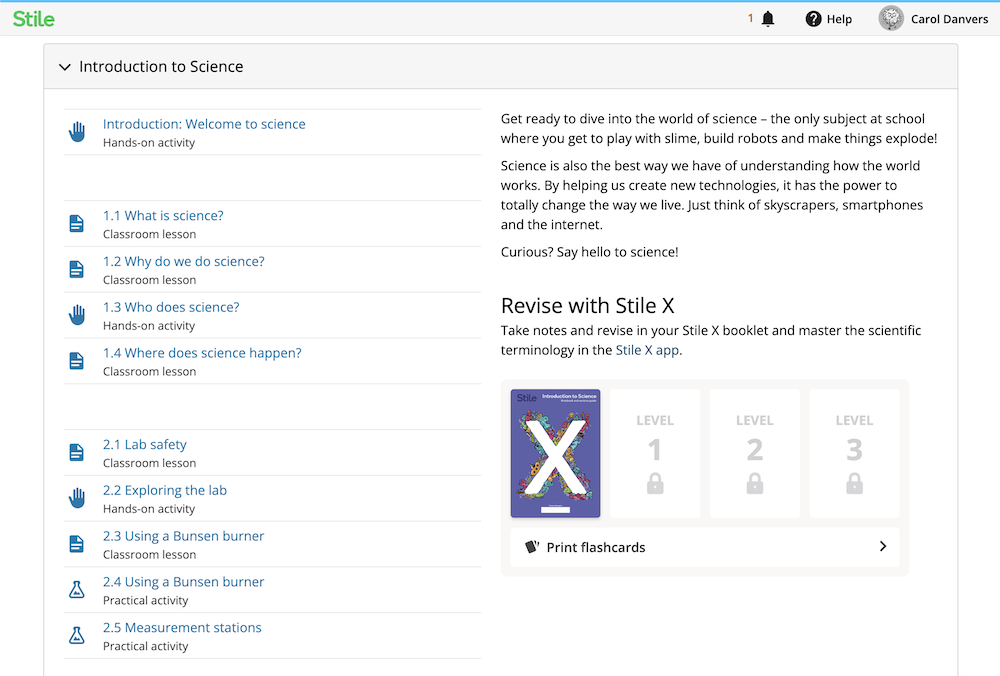This screenshot has width=1000, height=676.
Task: Select locked Level 1 card
Action: (655, 453)
